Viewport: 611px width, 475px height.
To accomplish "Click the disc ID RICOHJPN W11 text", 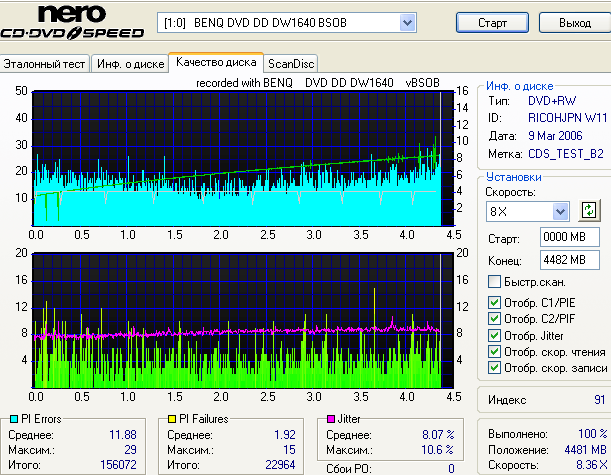I will pyautogui.click(x=567, y=118).
